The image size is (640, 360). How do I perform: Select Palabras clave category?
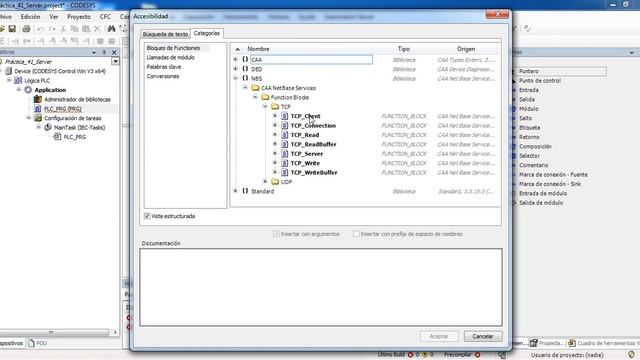point(164,67)
